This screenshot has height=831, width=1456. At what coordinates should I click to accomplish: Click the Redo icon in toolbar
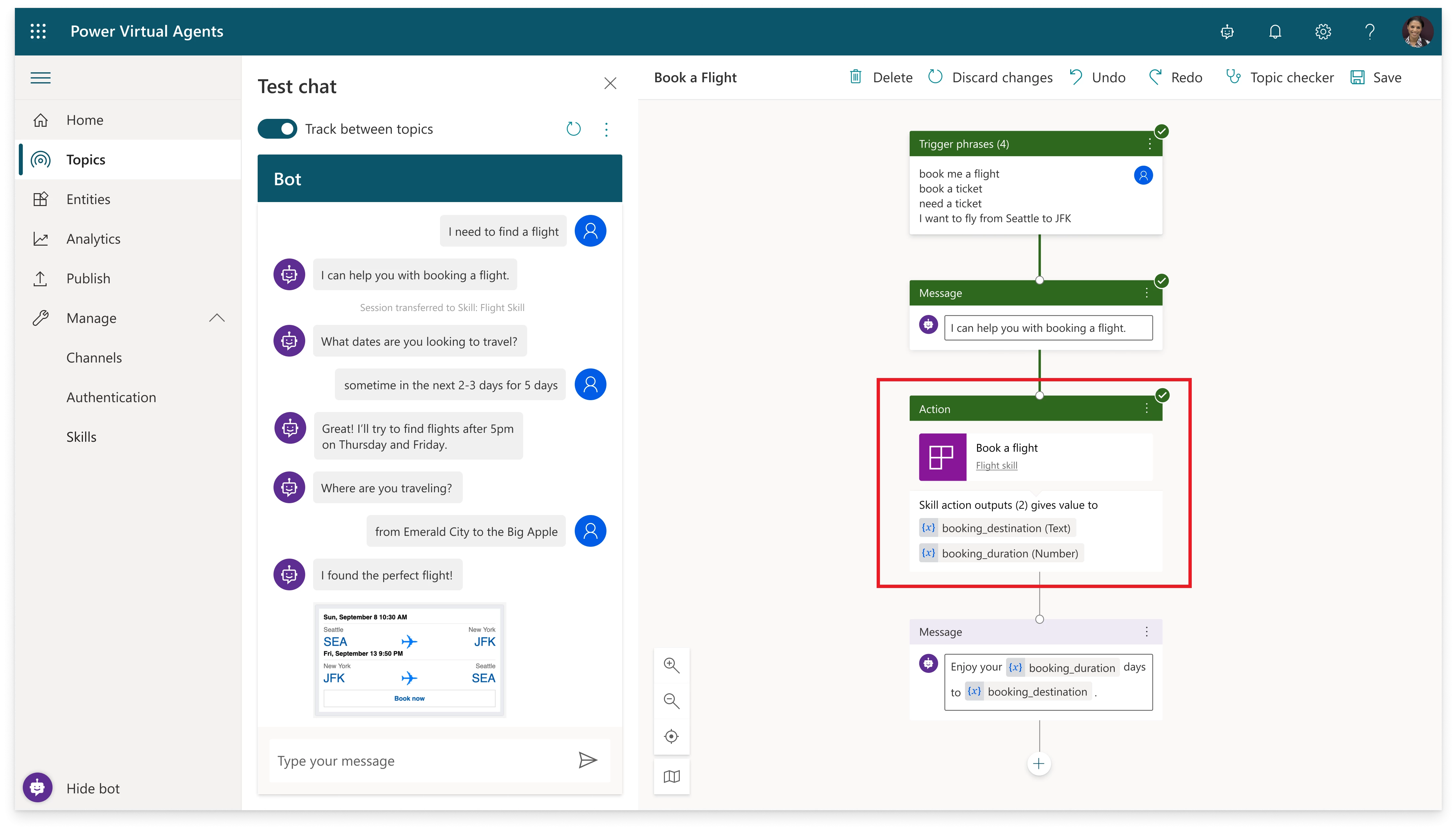(x=1155, y=77)
